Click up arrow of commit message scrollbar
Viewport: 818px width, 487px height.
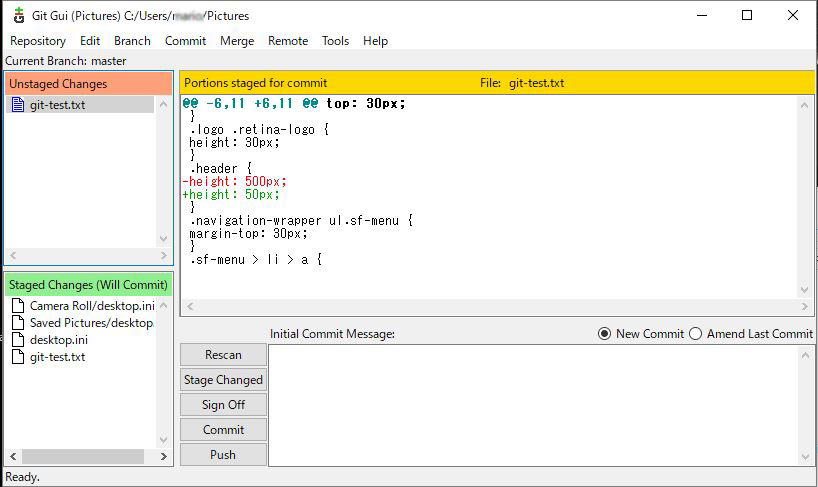[x=805, y=356]
